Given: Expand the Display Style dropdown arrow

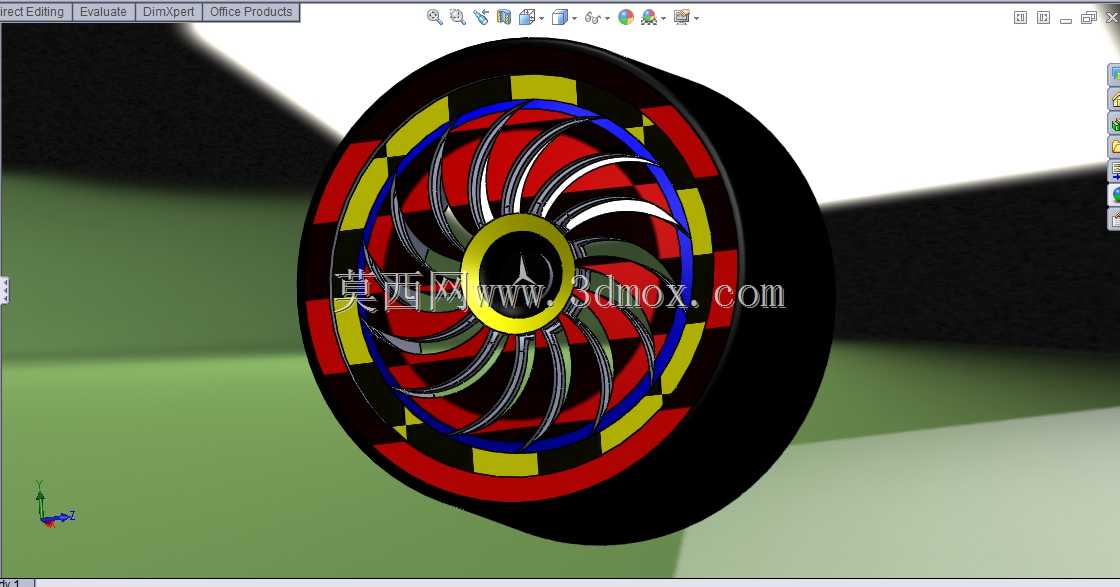Looking at the screenshot, I should (x=574, y=18).
